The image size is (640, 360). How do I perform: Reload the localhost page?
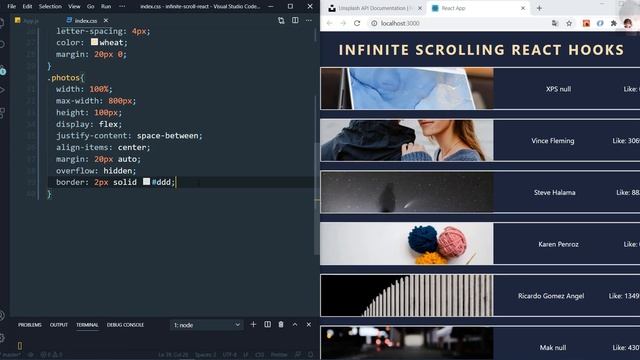click(x=357, y=23)
